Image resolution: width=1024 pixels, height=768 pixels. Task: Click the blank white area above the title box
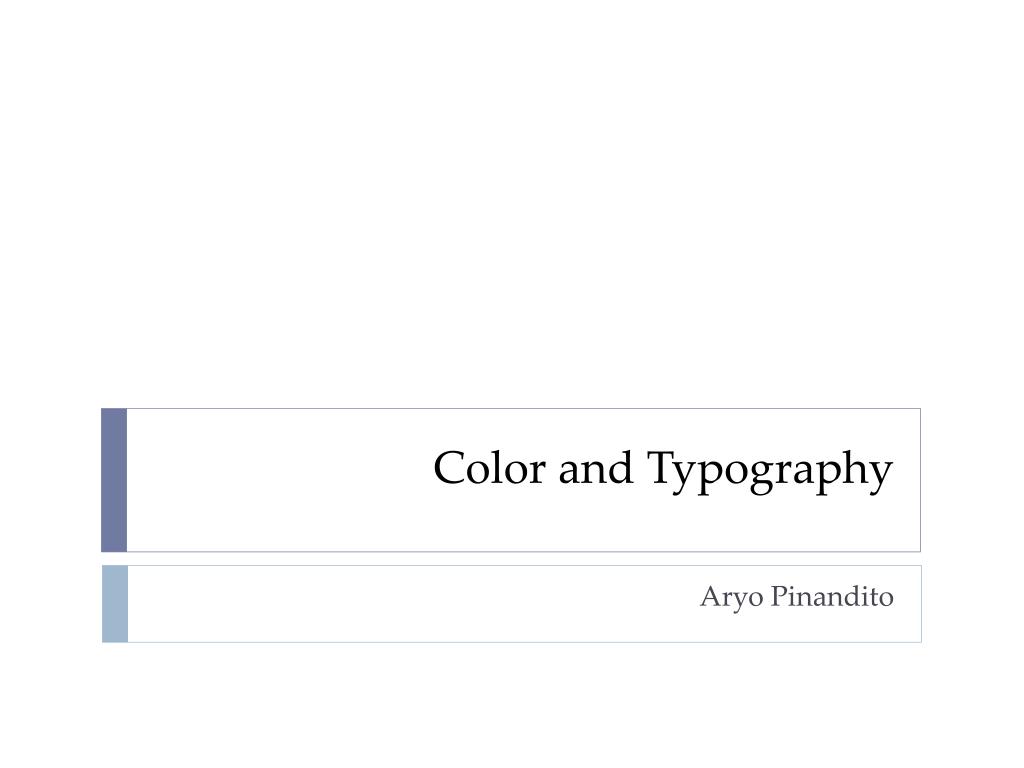pos(512,196)
